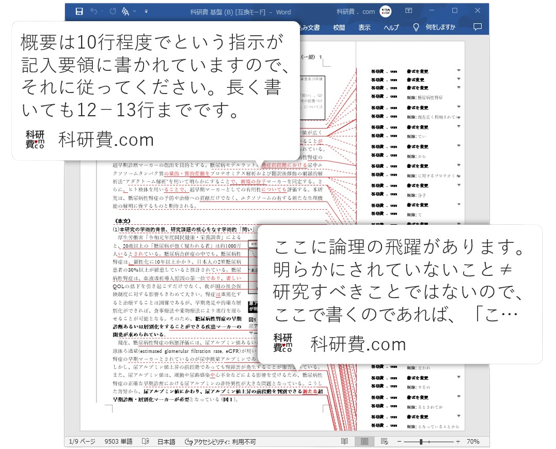Click the proofing book icon in status bar
The height and width of the screenshot is (449, 556).
click(x=145, y=442)
